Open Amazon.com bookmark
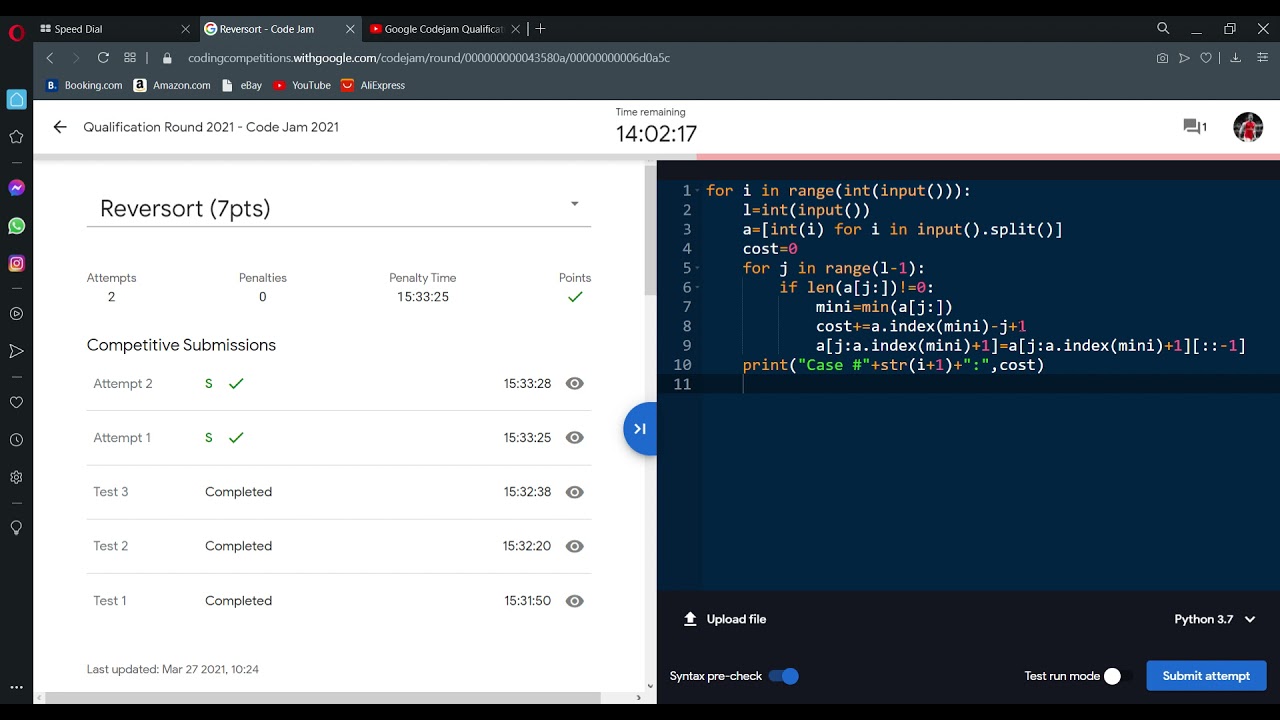Image resolution: width=1280 pixels, height=720 pixels. [x=172, y=85]
